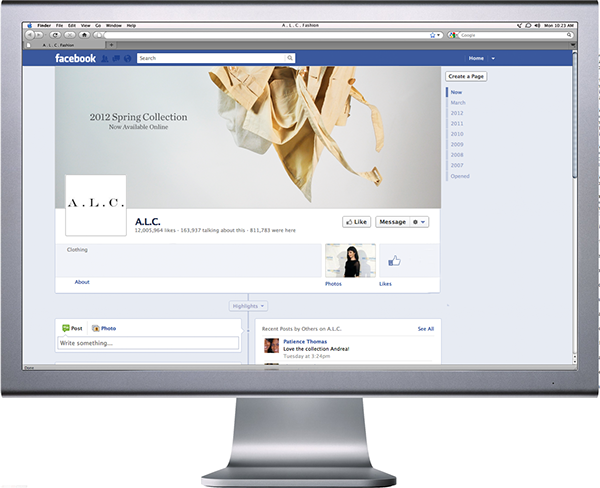This screenshot has width=600, height=488.
Task: Reload the page with the refresh button
Action: click(55, 35)
